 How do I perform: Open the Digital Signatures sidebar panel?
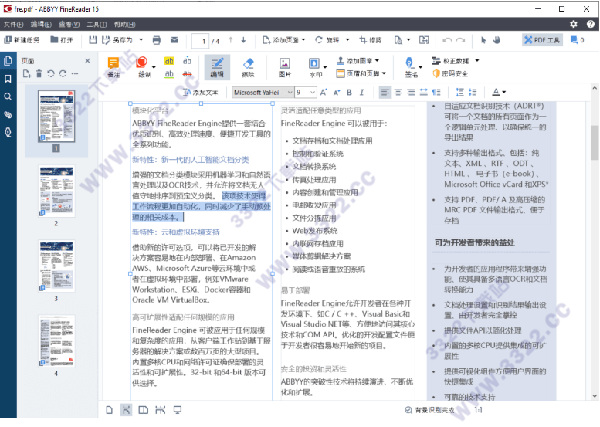8,132
